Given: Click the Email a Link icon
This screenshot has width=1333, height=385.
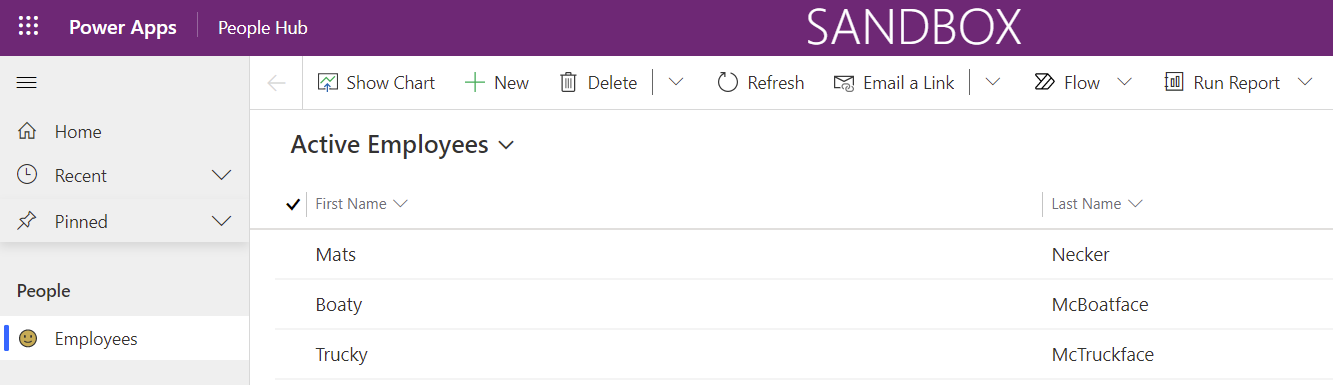Looking at the screenshot, I should click(844, 83).
